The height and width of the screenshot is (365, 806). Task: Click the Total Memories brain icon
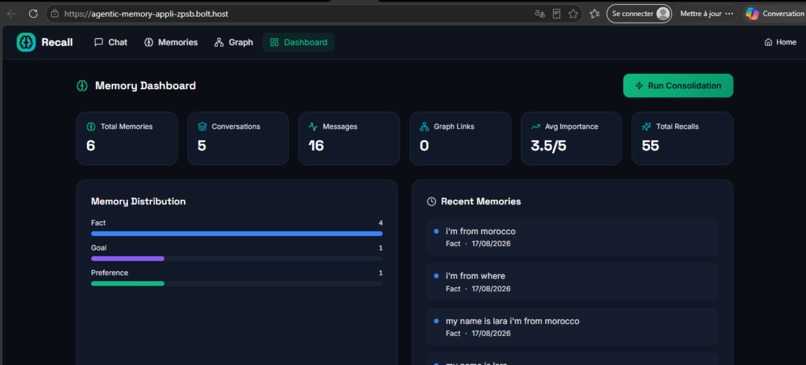[x=91, y=126]
